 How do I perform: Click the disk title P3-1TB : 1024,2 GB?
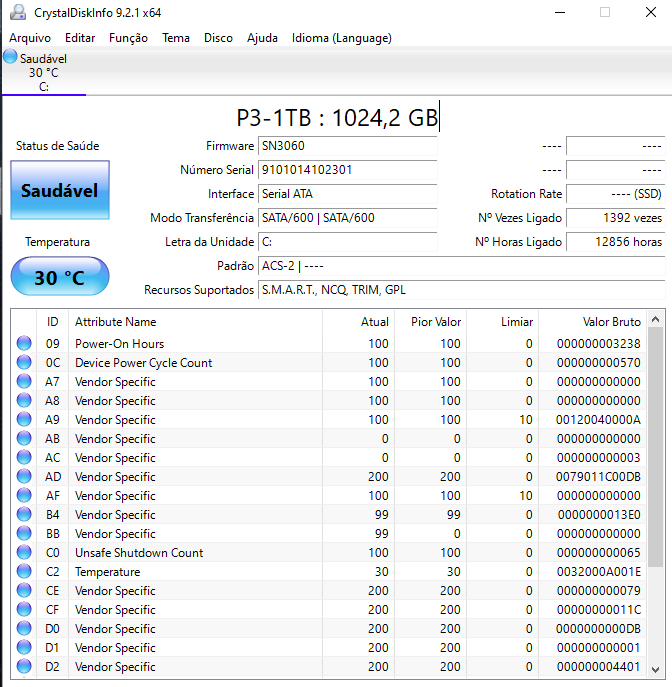(337, 117)
